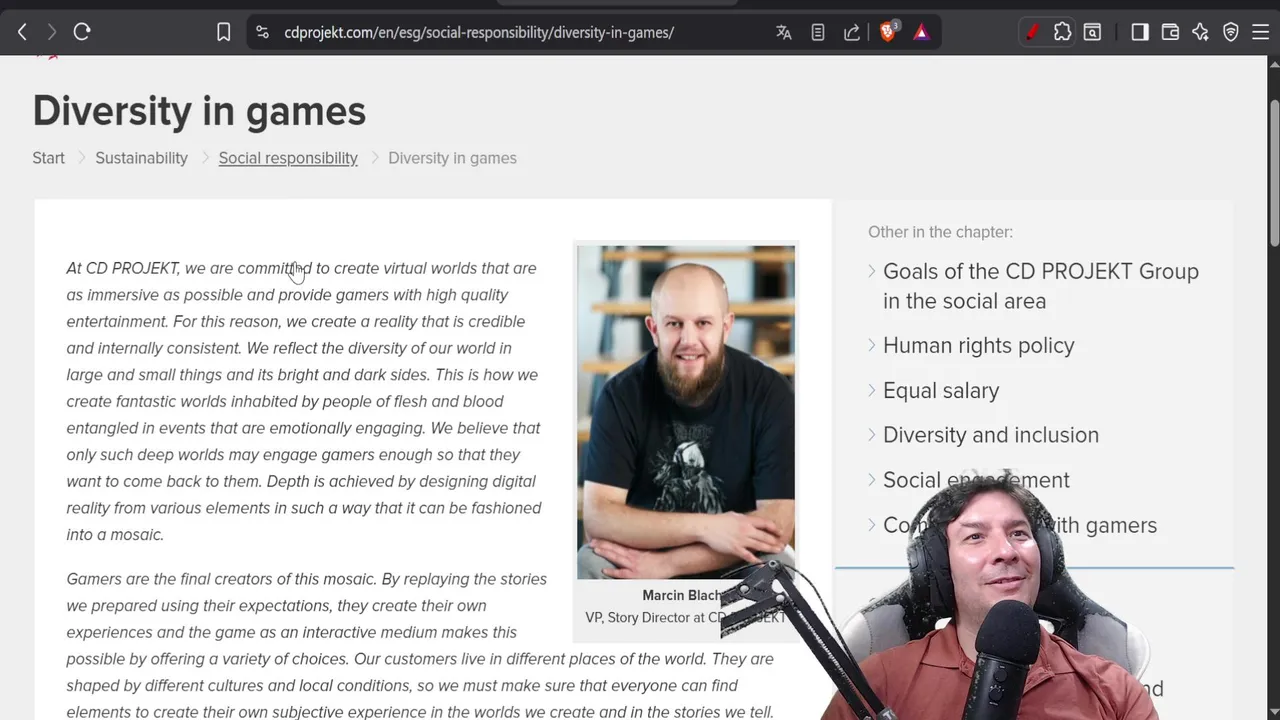Click the red extension icon
The height and width of the screenshot is (720, 1280).
point(1032,32)
